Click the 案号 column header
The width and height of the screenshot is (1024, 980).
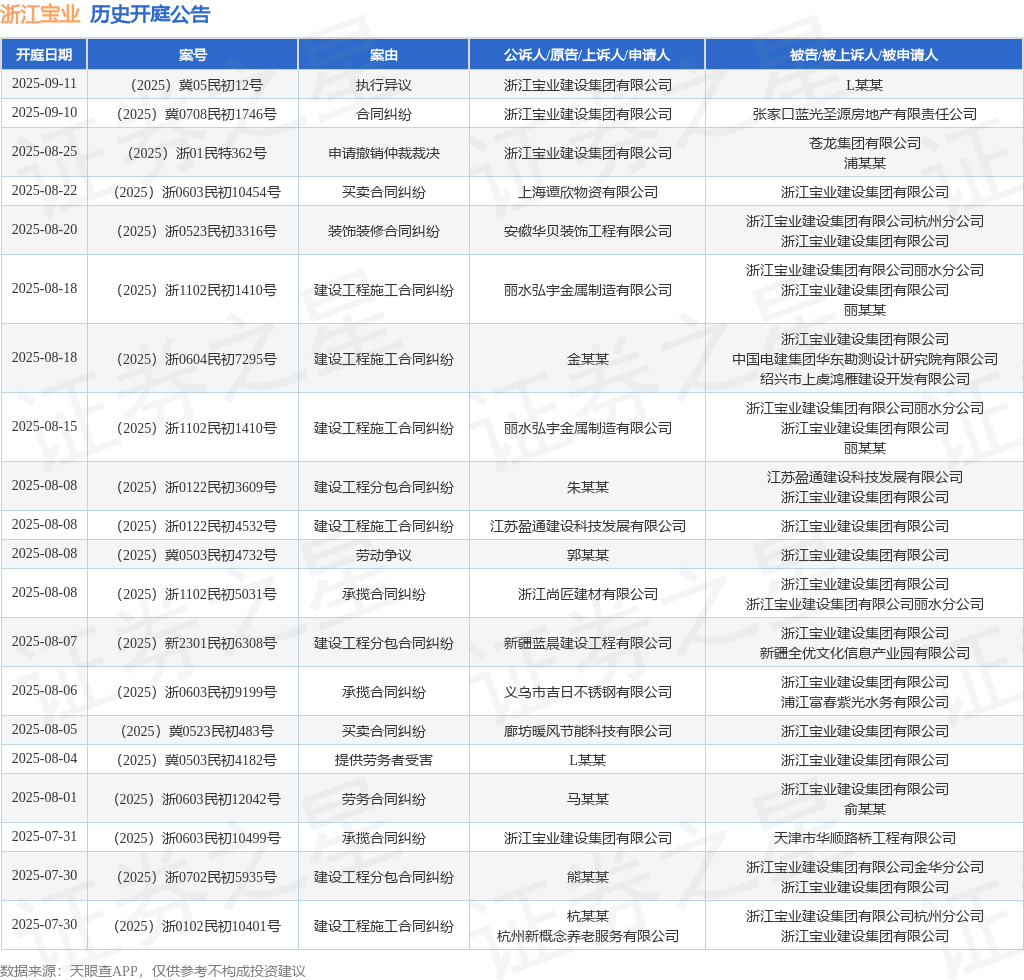click(193, 55)
